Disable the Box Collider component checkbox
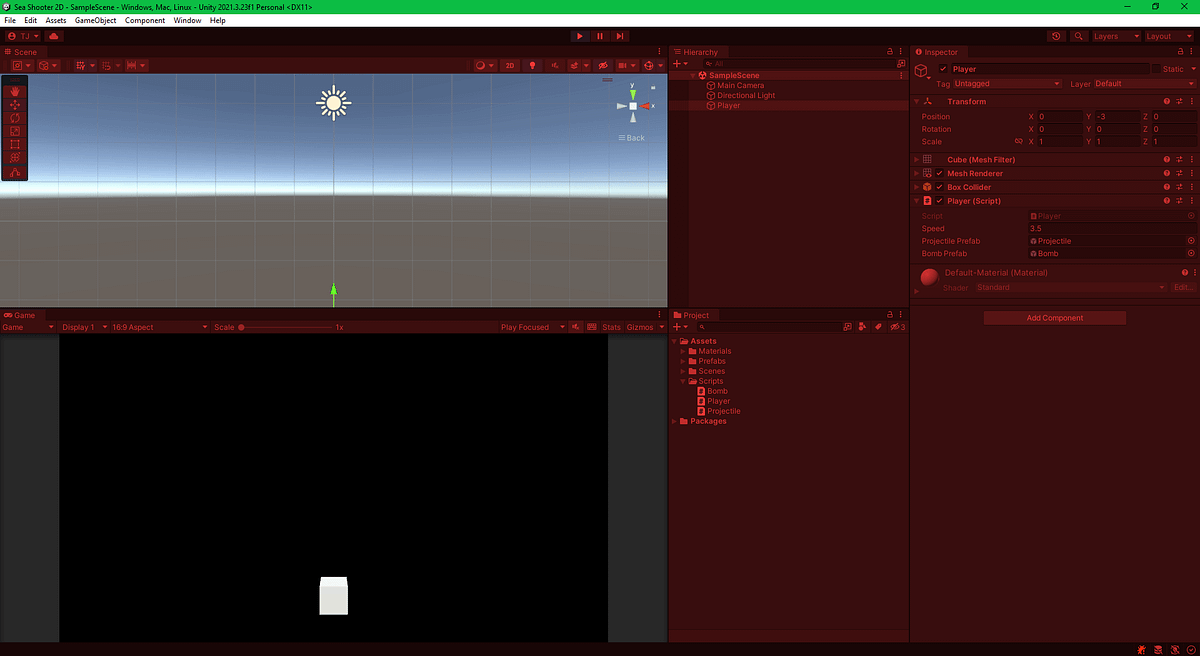 939,187
